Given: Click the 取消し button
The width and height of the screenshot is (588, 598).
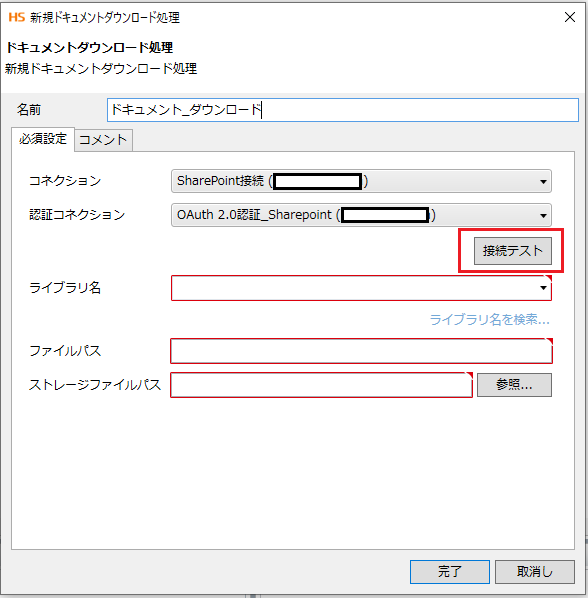Looking at the screenshot, I should (x=535, y=572).
